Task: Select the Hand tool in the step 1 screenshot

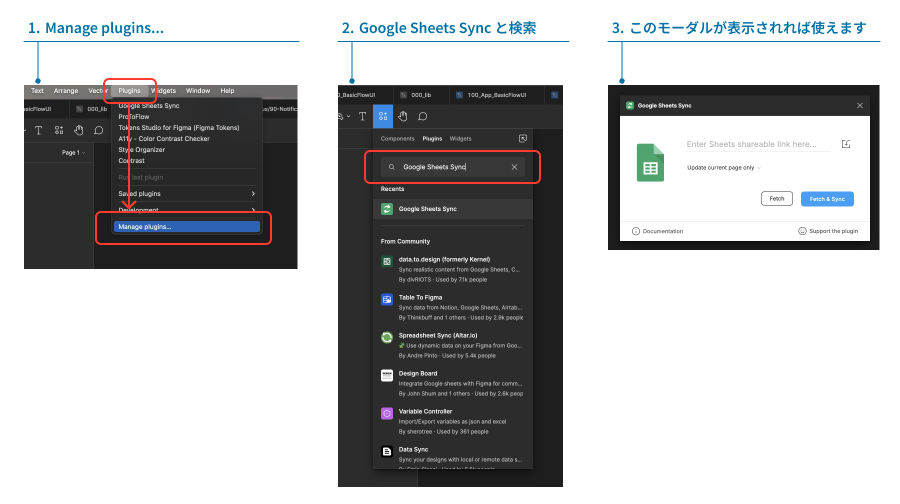Action: pos(79,130)
